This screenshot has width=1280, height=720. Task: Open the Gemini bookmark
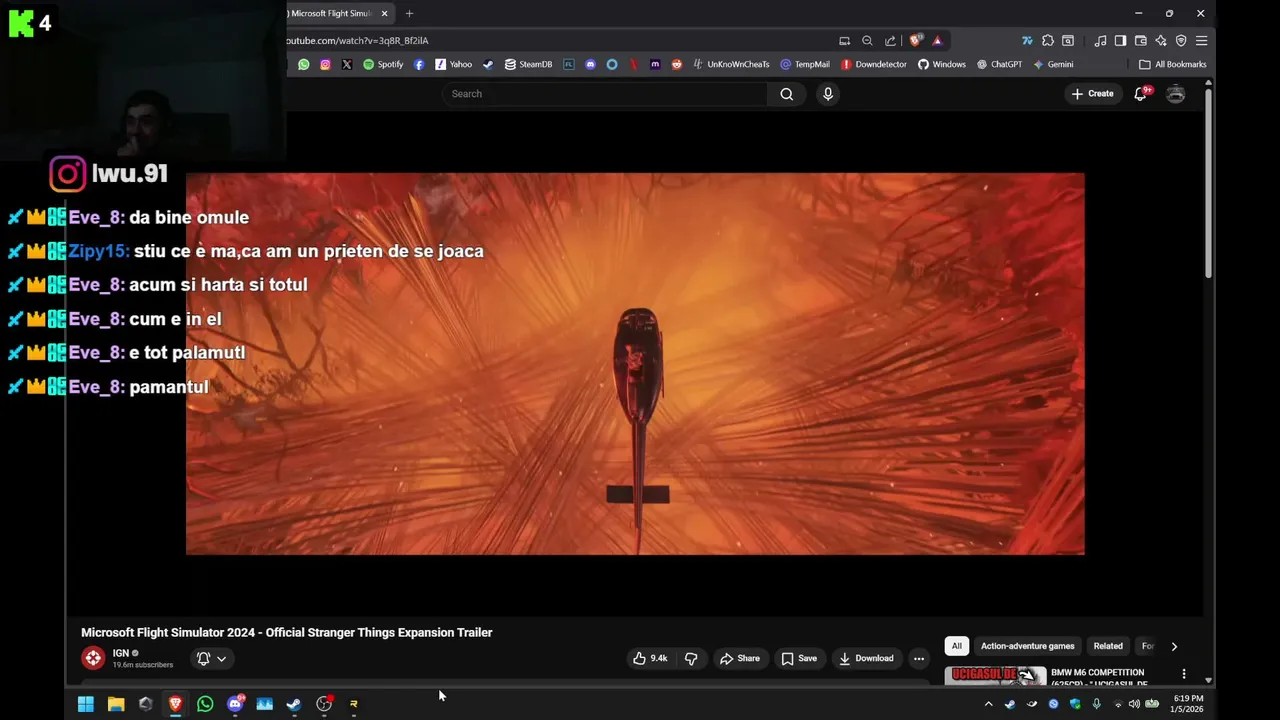click(x=1053, y=64)
